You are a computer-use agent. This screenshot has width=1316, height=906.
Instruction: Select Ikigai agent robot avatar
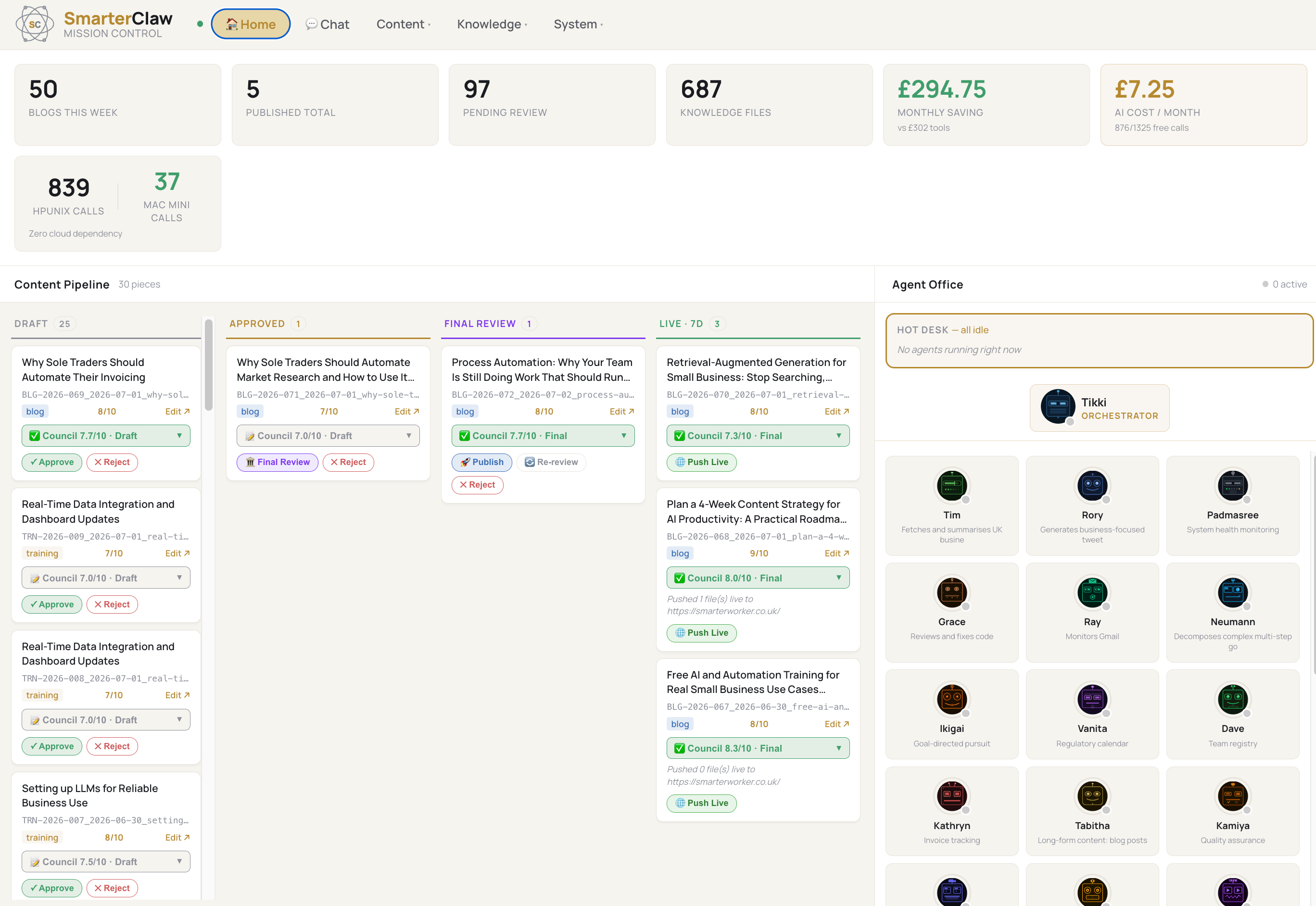[x=951, y=699]
